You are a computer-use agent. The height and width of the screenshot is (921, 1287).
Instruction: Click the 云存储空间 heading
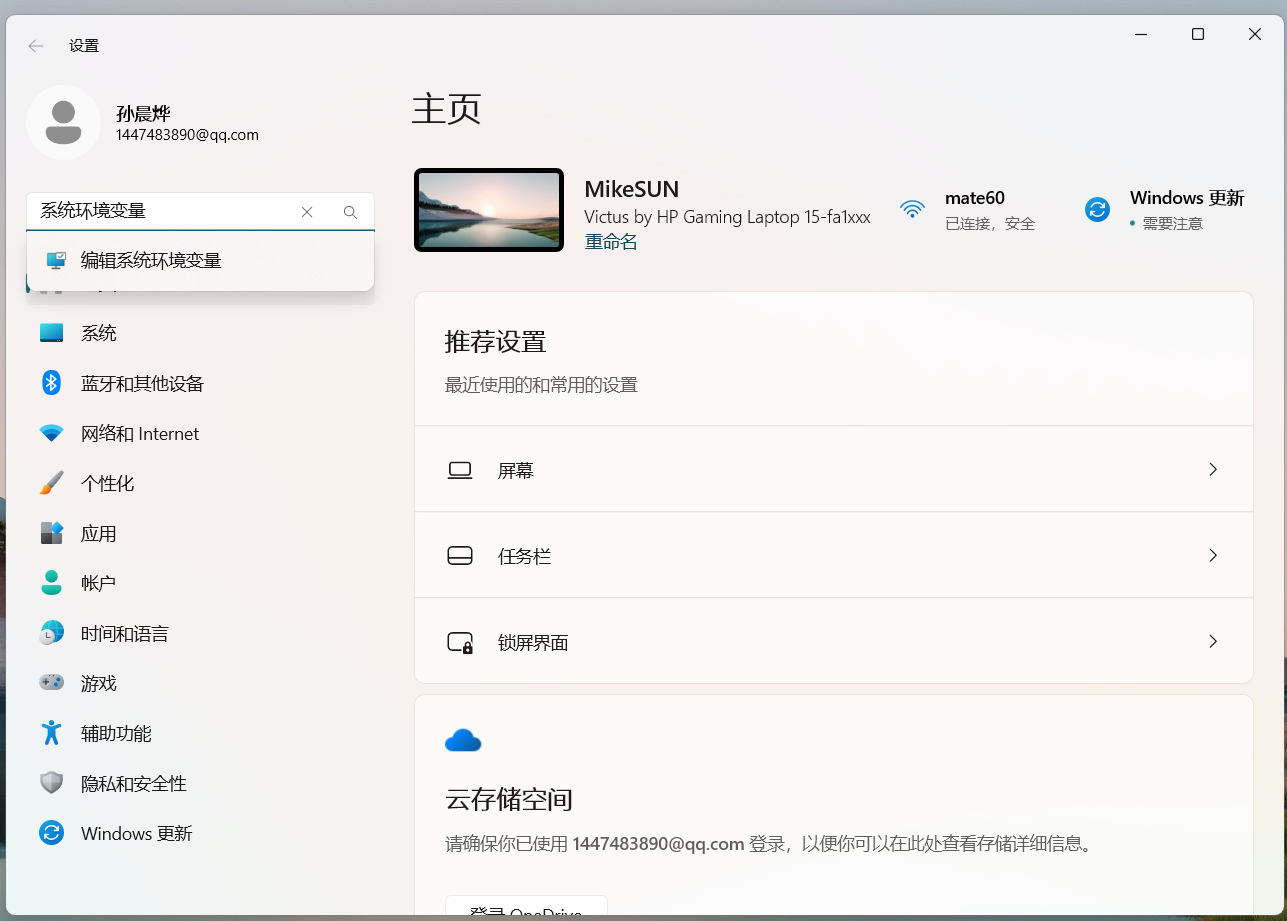508,800
